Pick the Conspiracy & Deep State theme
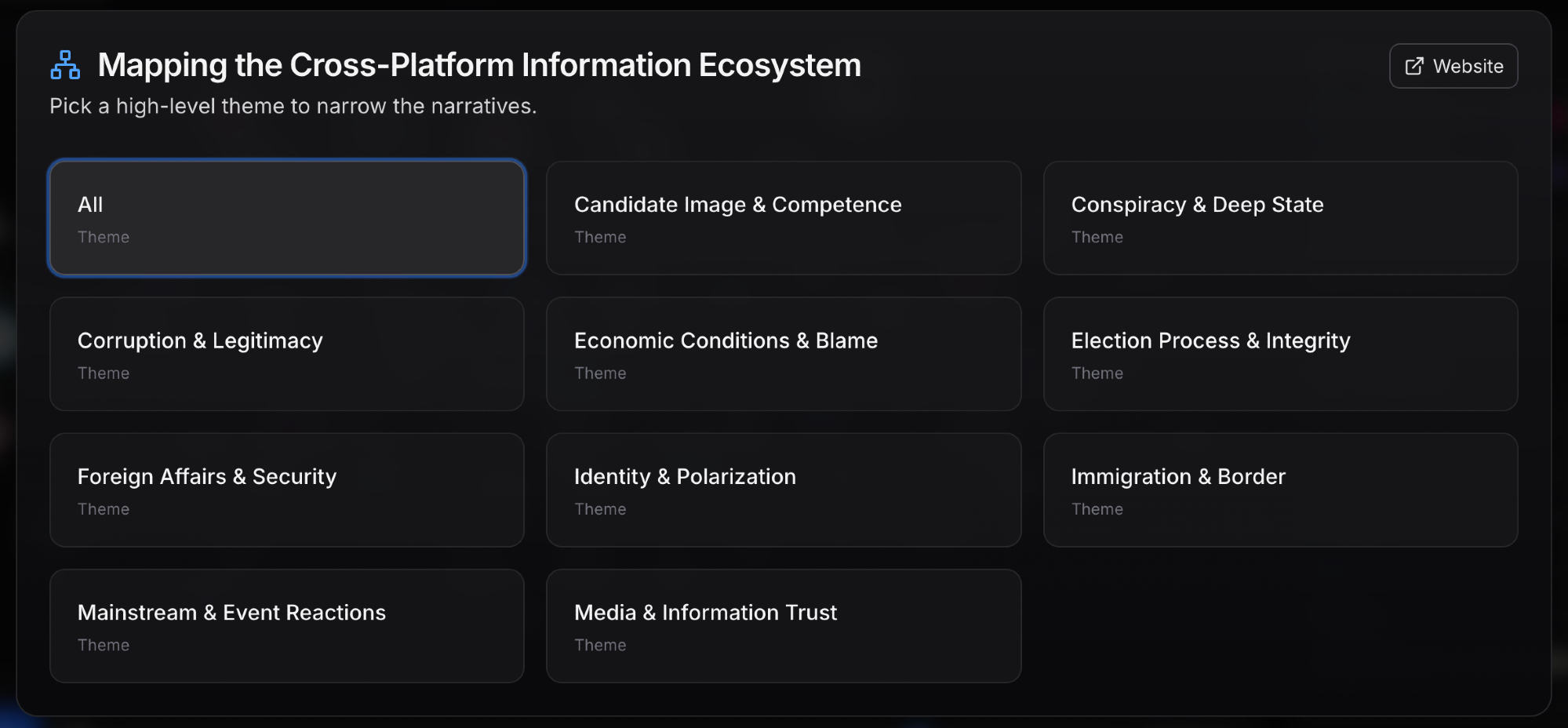 click(1279, 218)
